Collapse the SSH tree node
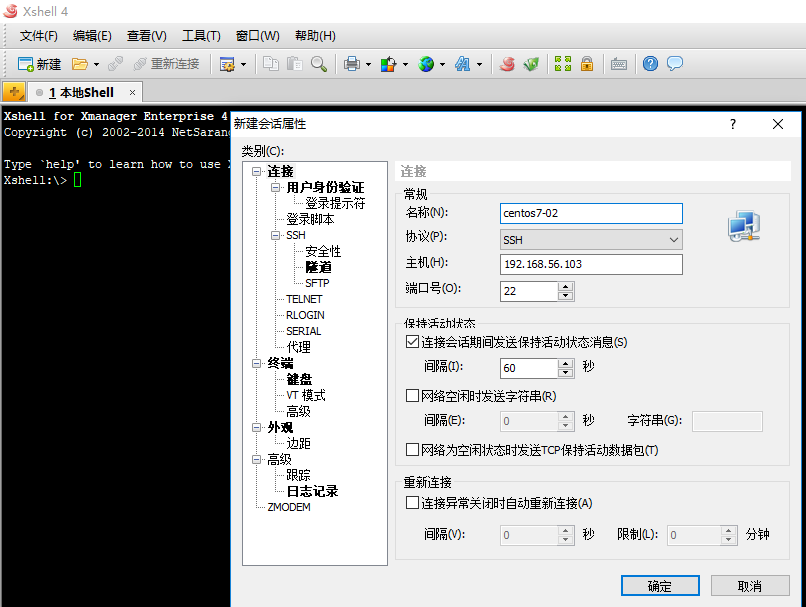Viewport: 806px width, 607px height. click(276, 235)
